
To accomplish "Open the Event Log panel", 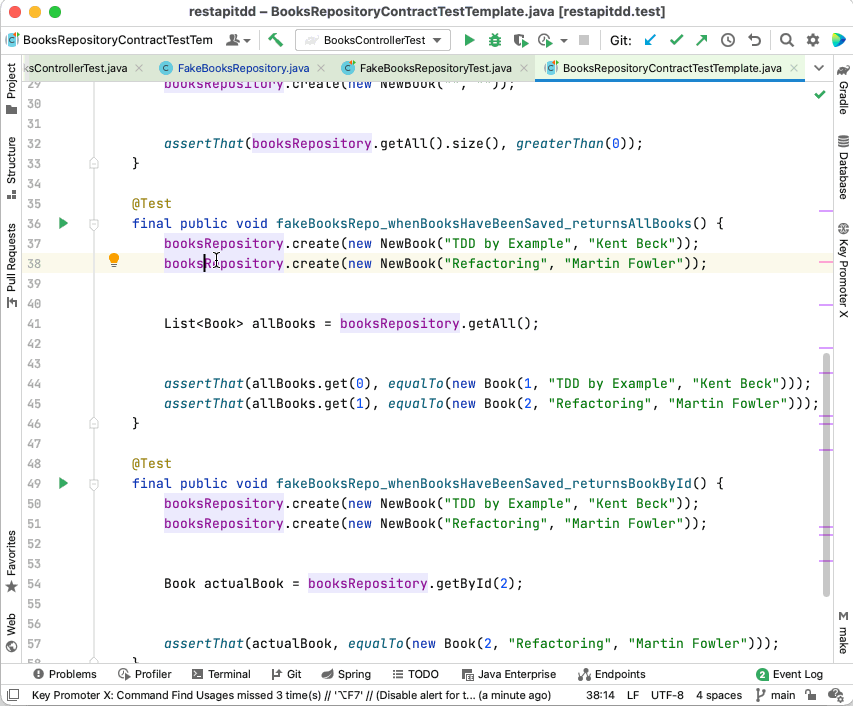I will point(789,674).
